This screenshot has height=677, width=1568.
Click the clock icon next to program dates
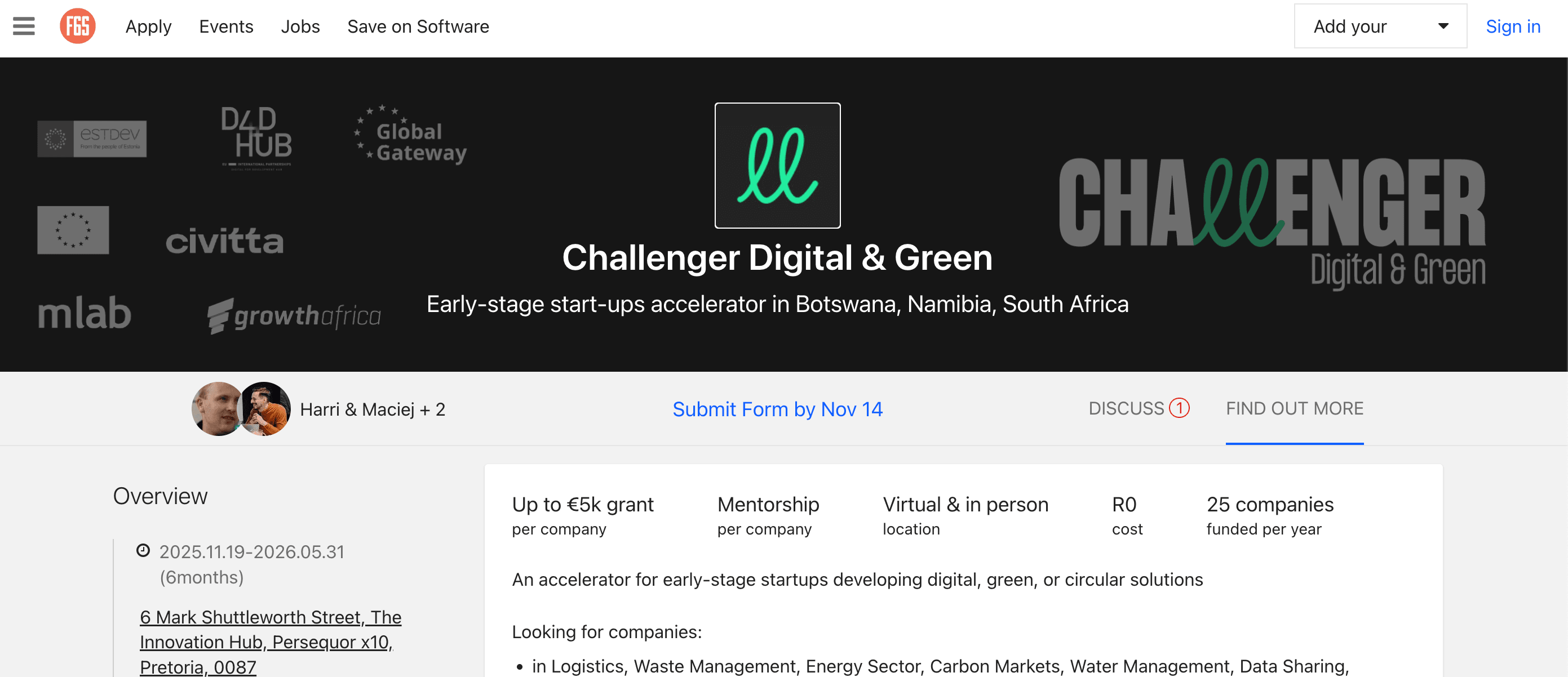pos(143,551)
